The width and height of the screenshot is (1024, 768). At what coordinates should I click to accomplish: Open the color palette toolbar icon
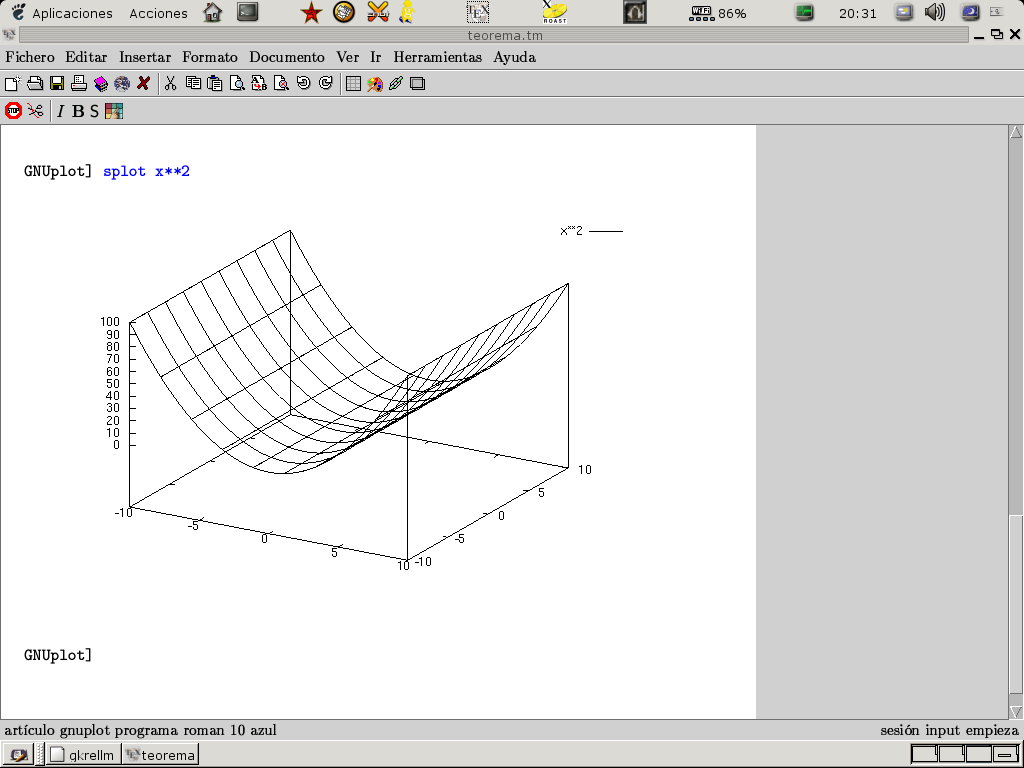point(114,111)
